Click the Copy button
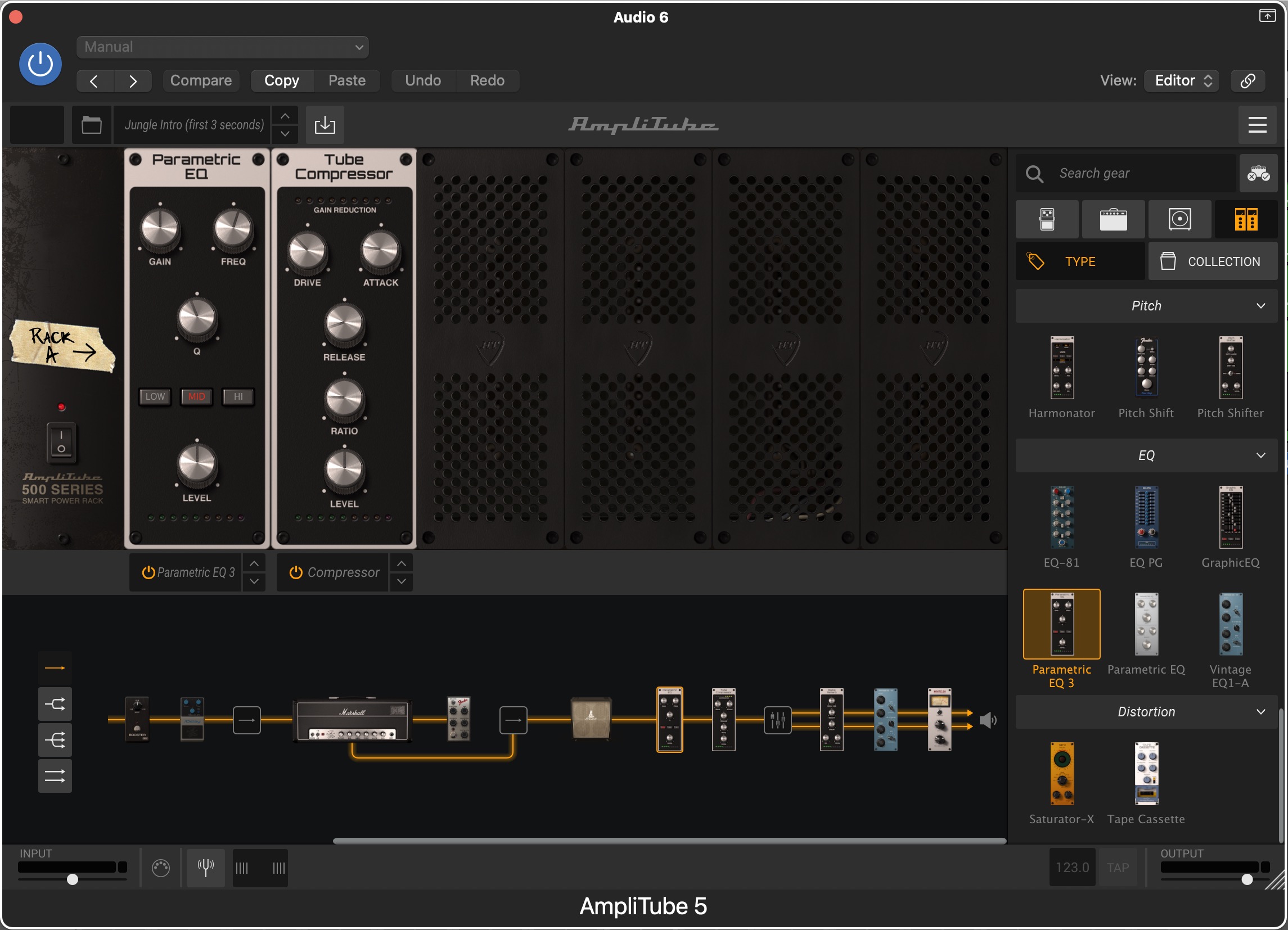 pos(282,80)
